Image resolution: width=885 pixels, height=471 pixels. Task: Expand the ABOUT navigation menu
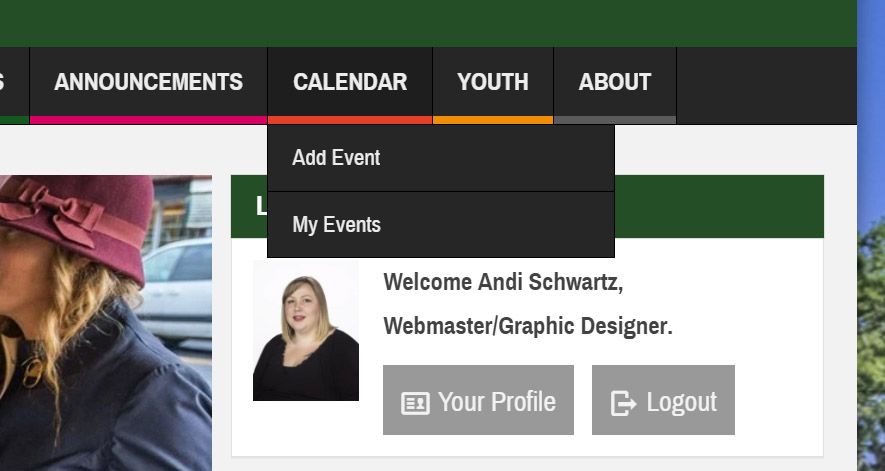(614, 82)
